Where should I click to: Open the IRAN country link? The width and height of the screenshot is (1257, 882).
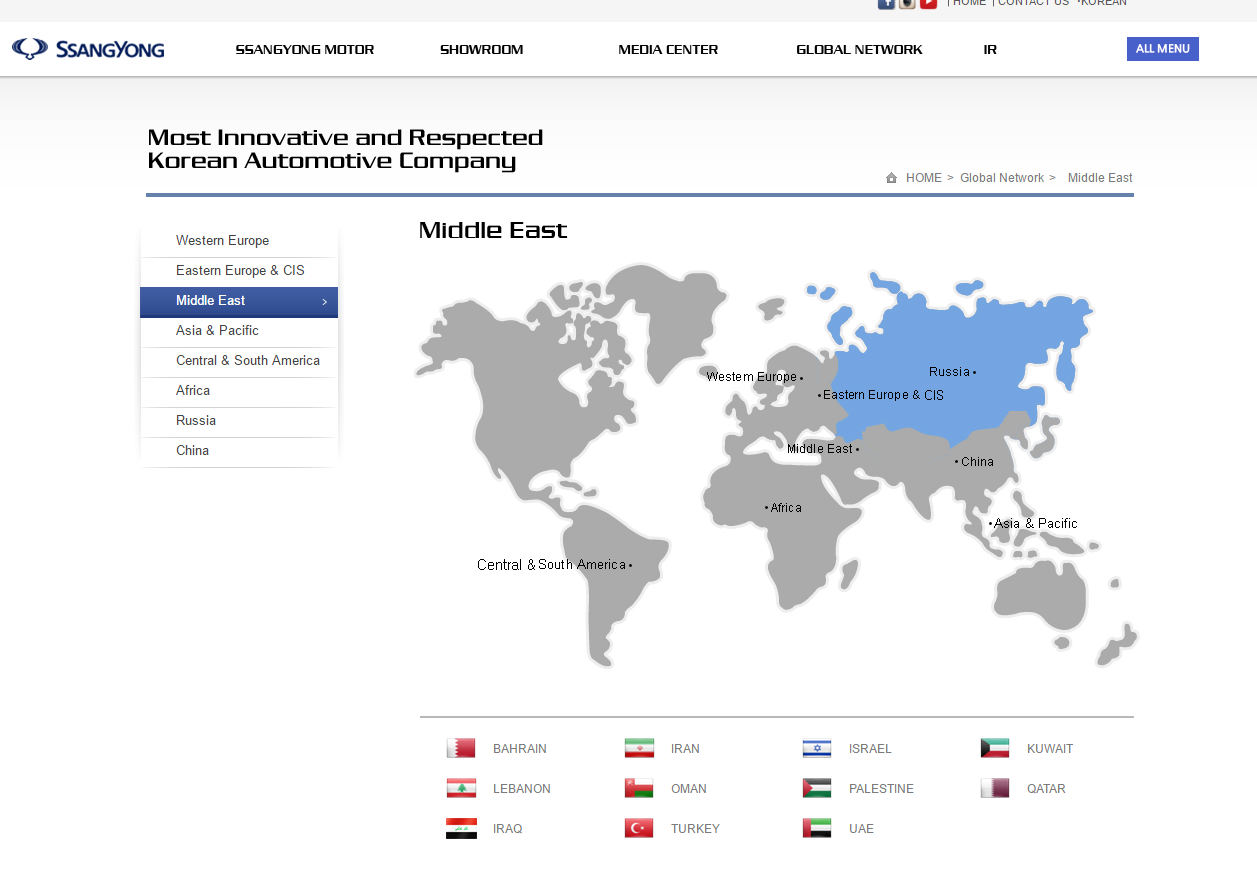pos(685,749)
